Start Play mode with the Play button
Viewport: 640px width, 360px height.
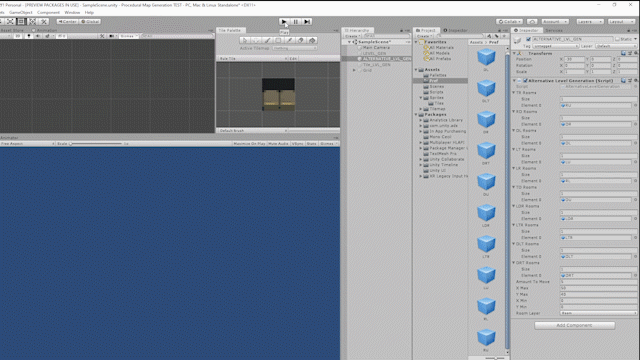(x=284, y=22)
